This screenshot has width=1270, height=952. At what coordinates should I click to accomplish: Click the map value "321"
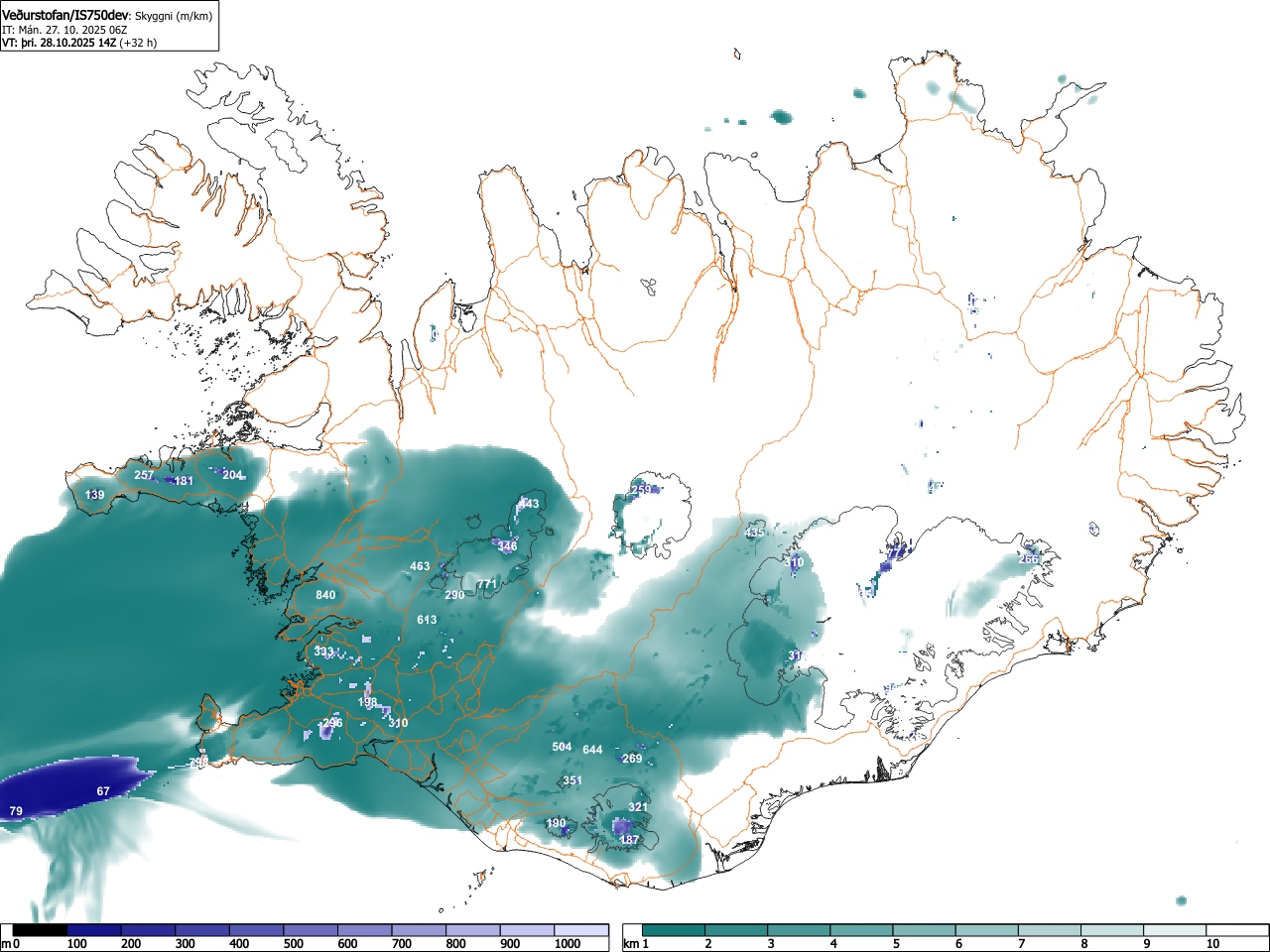[638, 807]
